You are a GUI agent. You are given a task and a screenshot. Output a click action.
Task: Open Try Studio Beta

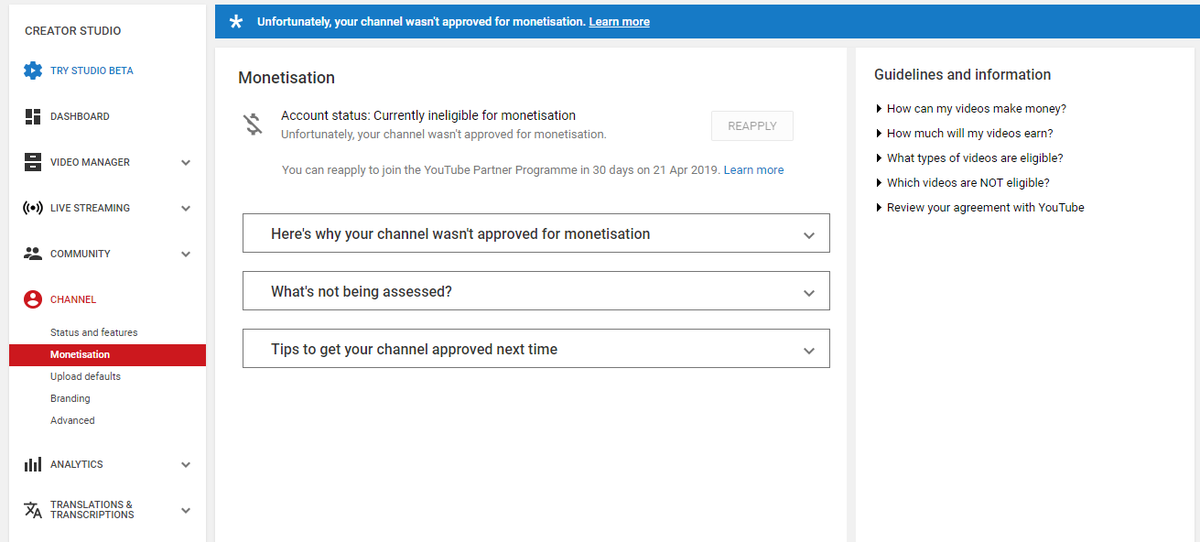pos(92,71)
